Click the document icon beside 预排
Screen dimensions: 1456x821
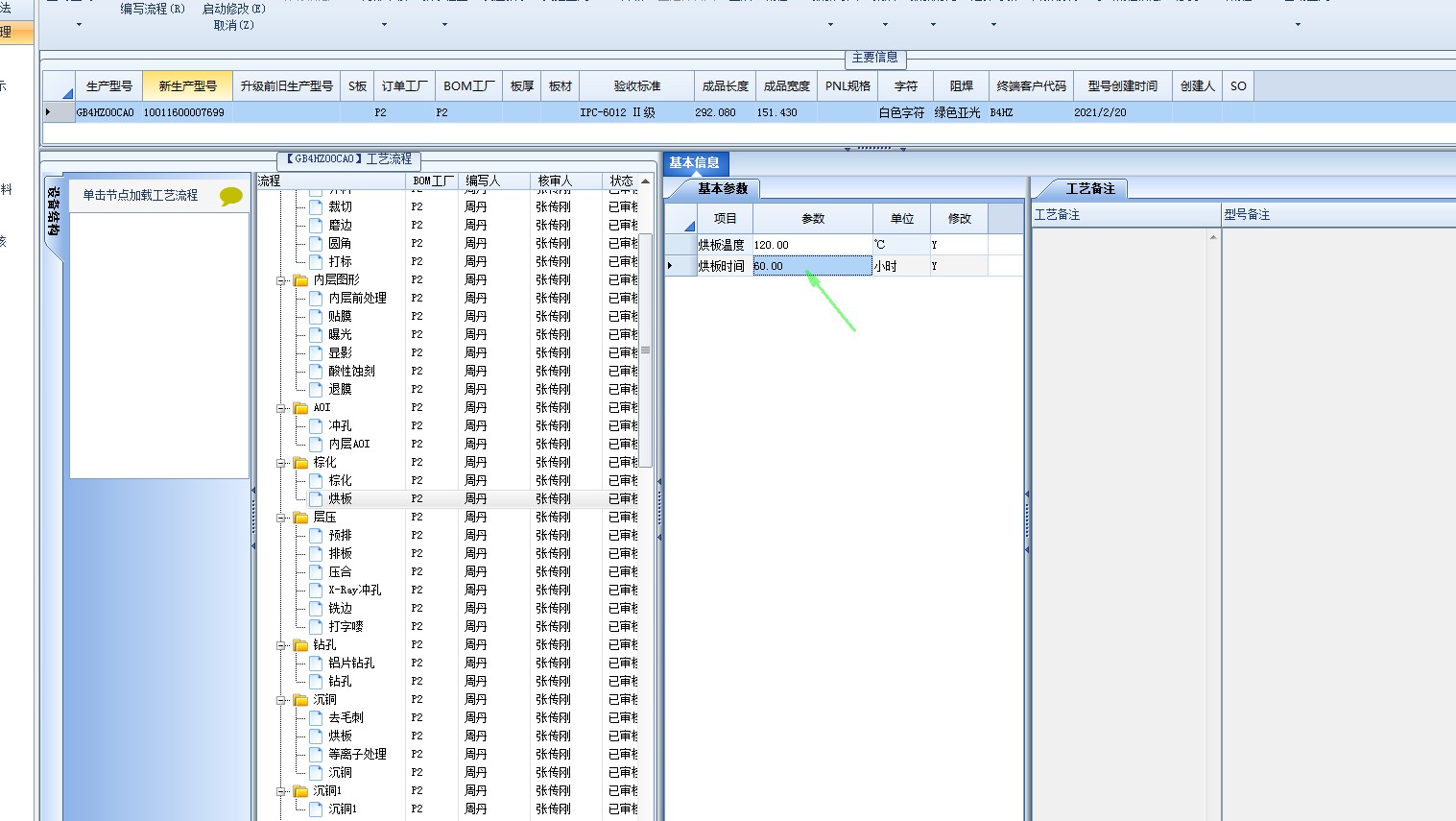[x=316, y=535]
